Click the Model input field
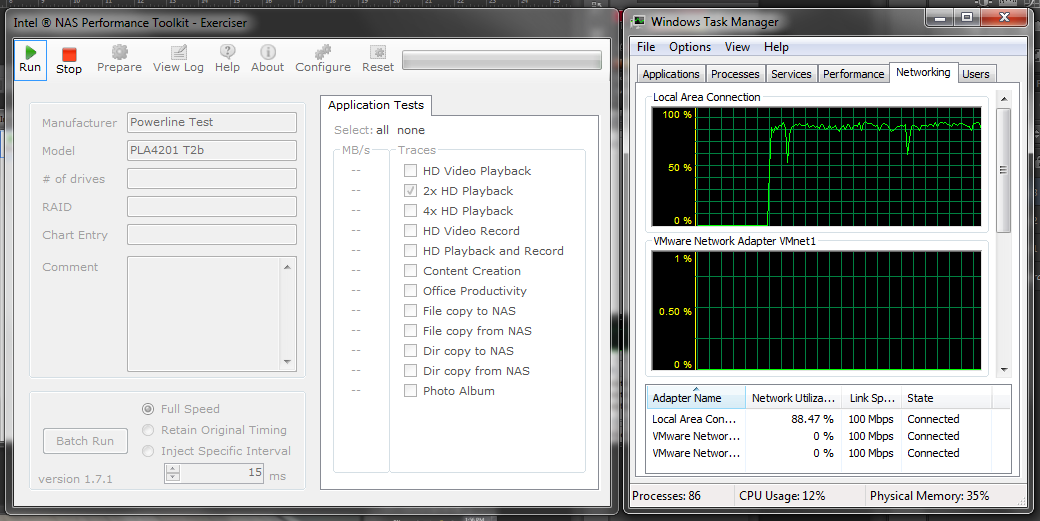This screenshot has width=1040, height=521. tap(212, 150)
